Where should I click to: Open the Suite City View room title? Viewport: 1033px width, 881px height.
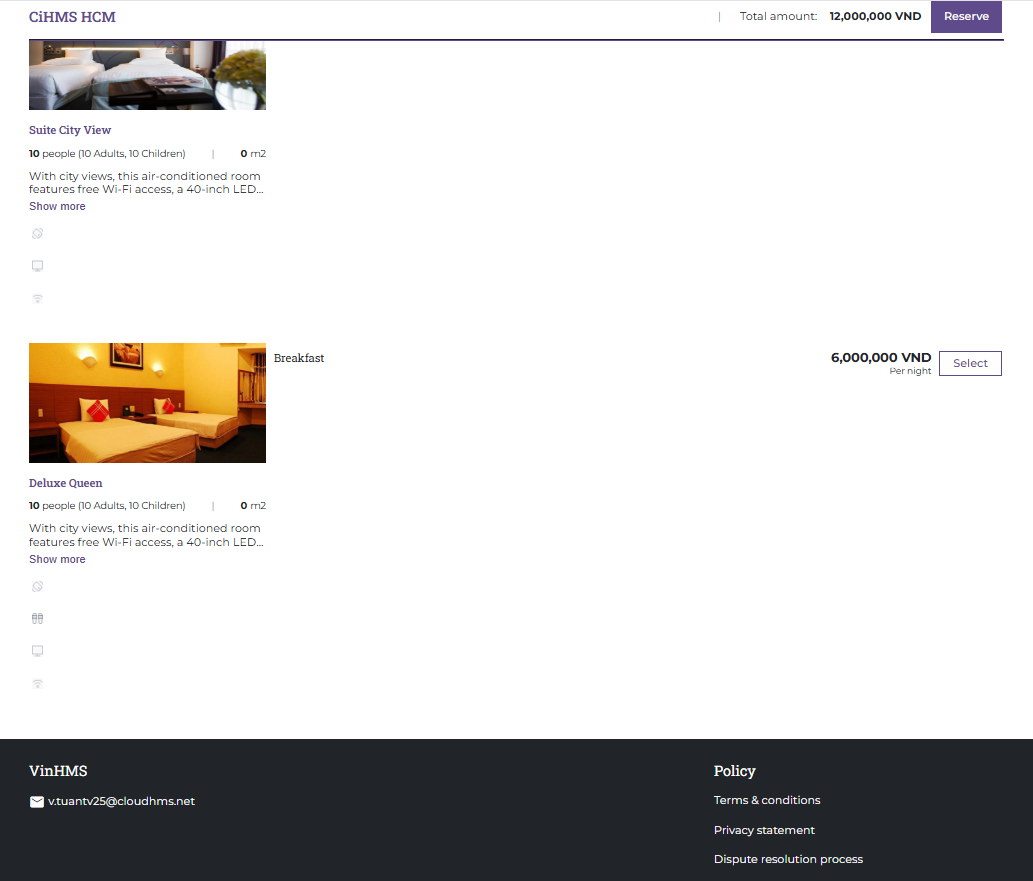(70, 130)
